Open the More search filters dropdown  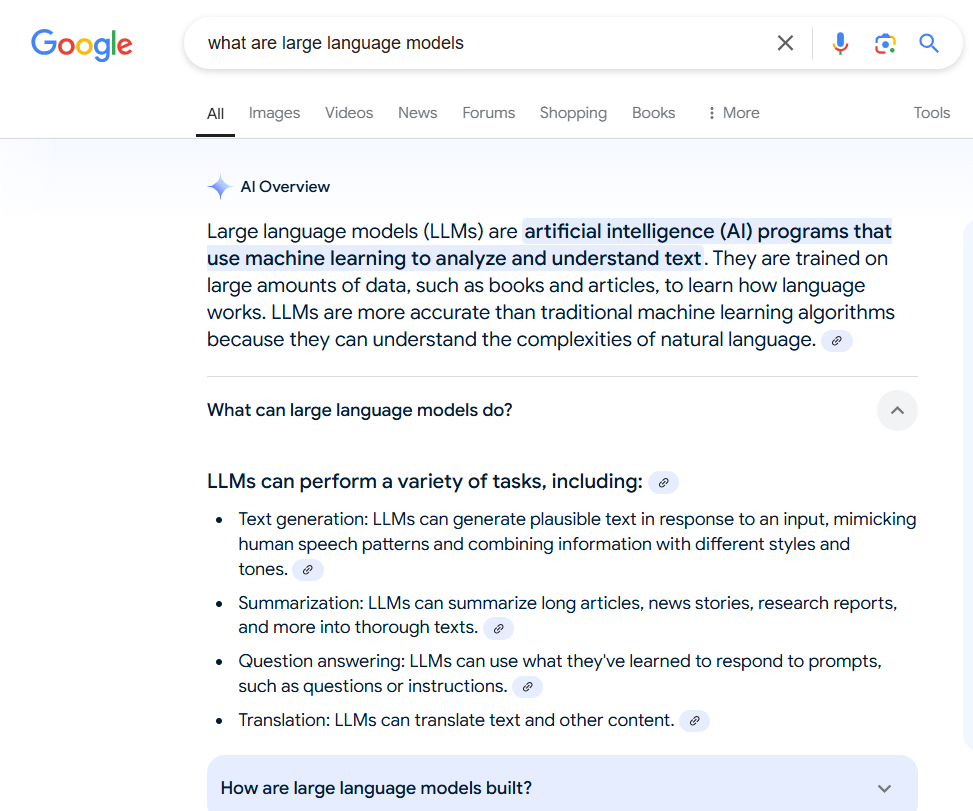tap(733, 113)
